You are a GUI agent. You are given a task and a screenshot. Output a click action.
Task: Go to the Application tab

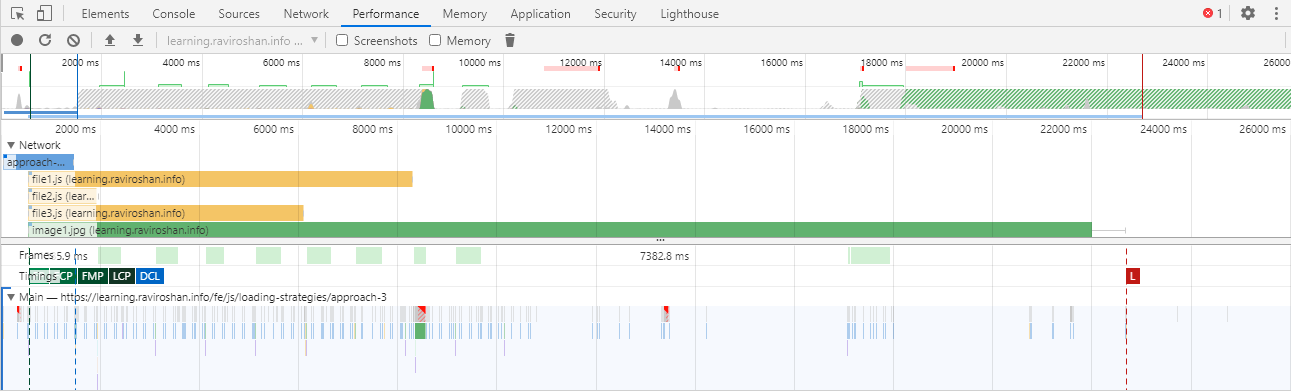coord(540,14)
